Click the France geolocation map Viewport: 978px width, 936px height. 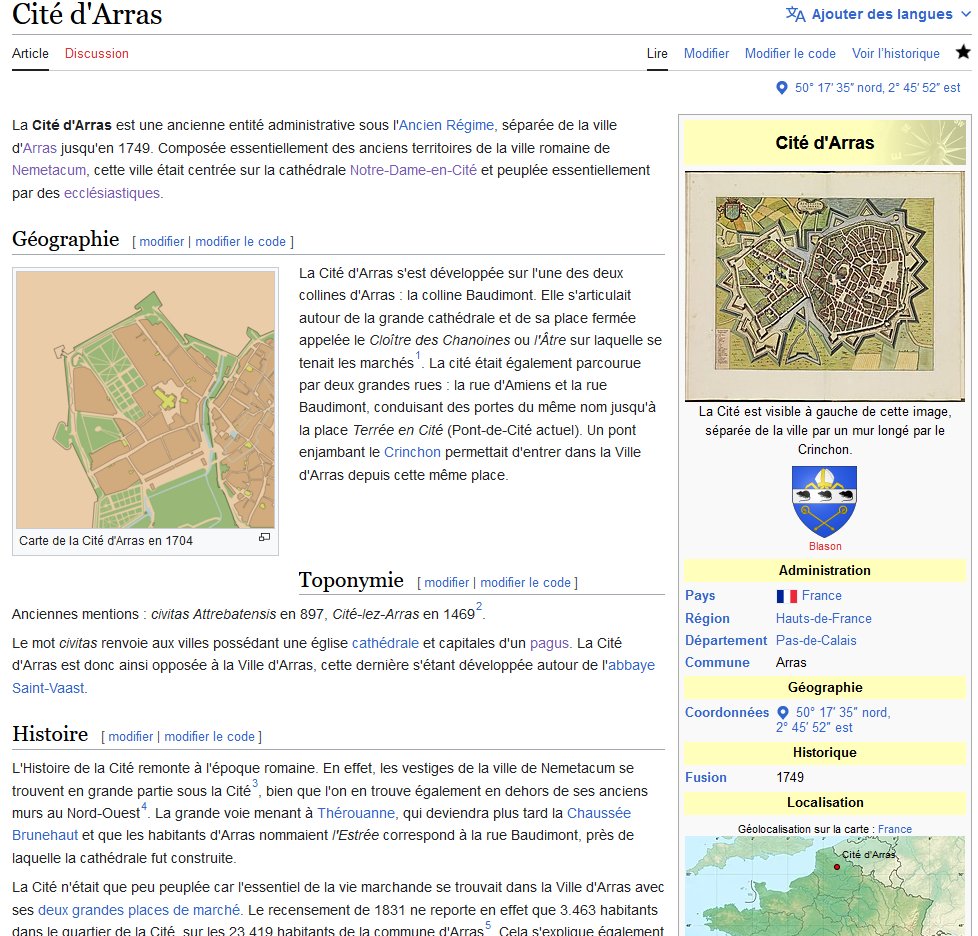(825, 885)
